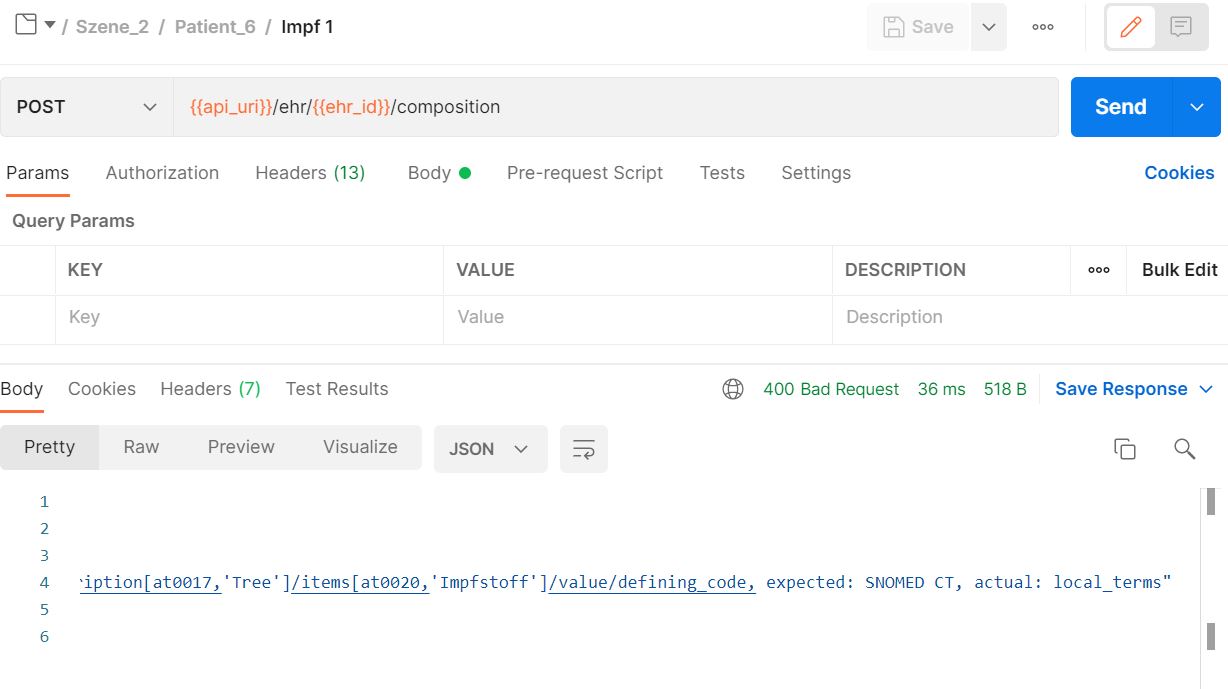Expand the Save button options

989,27
